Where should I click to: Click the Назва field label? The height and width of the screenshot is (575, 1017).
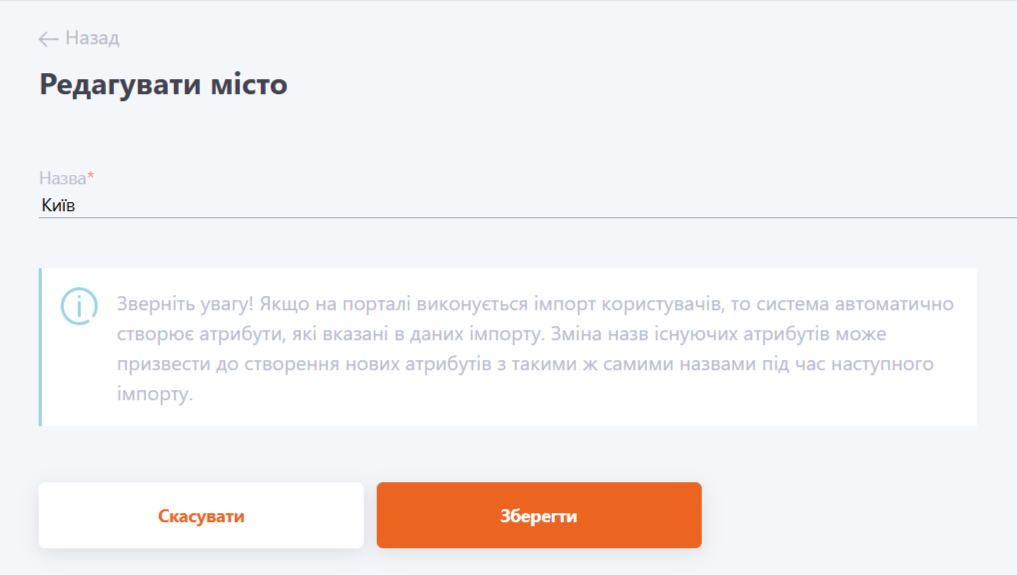62,178
